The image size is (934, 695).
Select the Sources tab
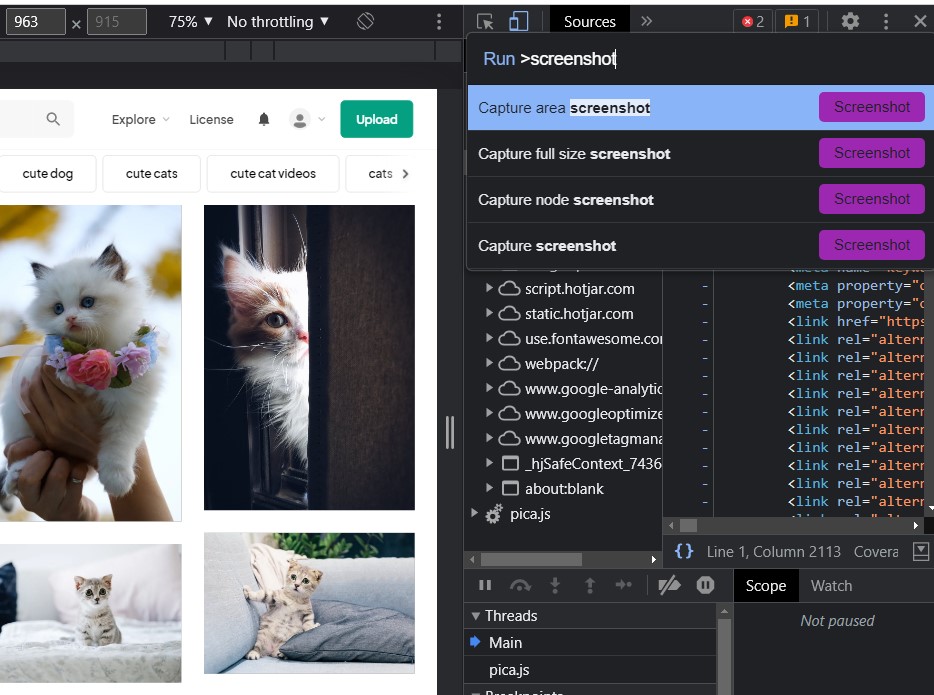[x=589, y=19]
